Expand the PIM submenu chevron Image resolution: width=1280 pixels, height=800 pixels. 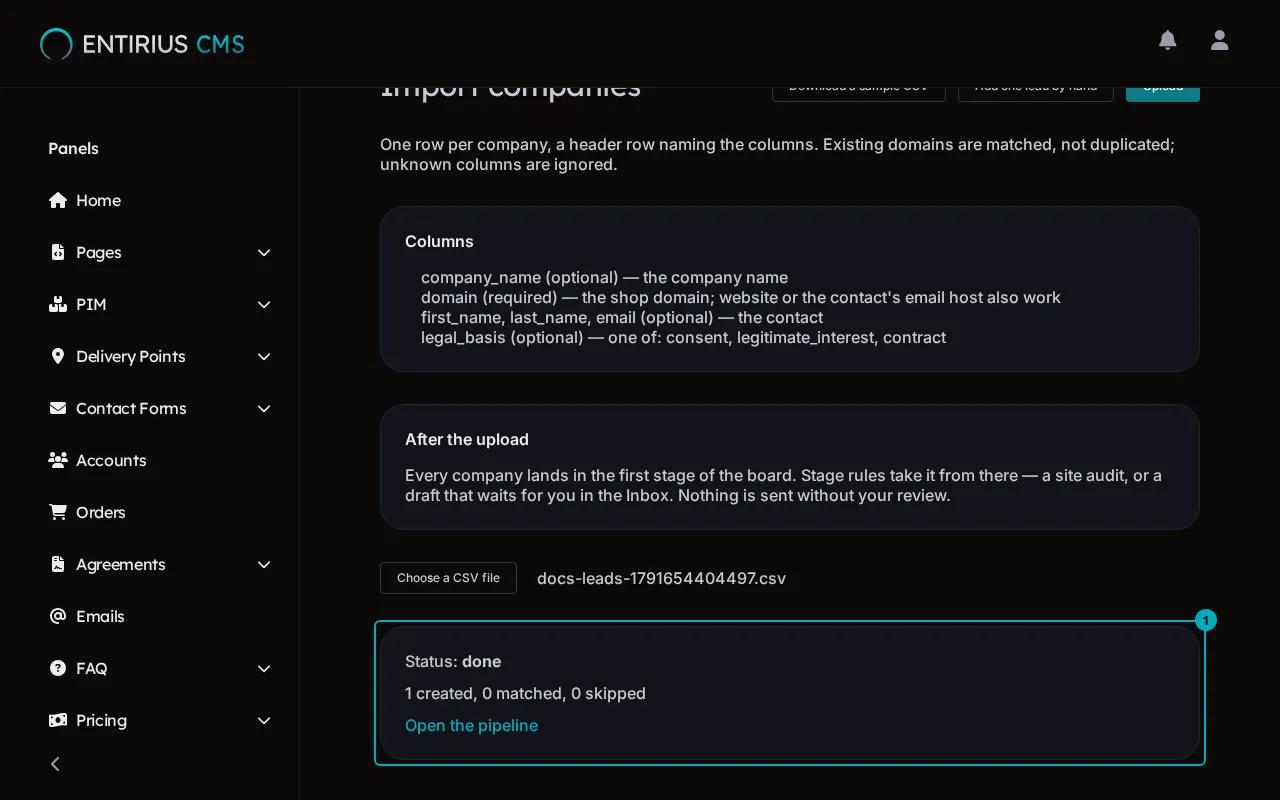264,304
